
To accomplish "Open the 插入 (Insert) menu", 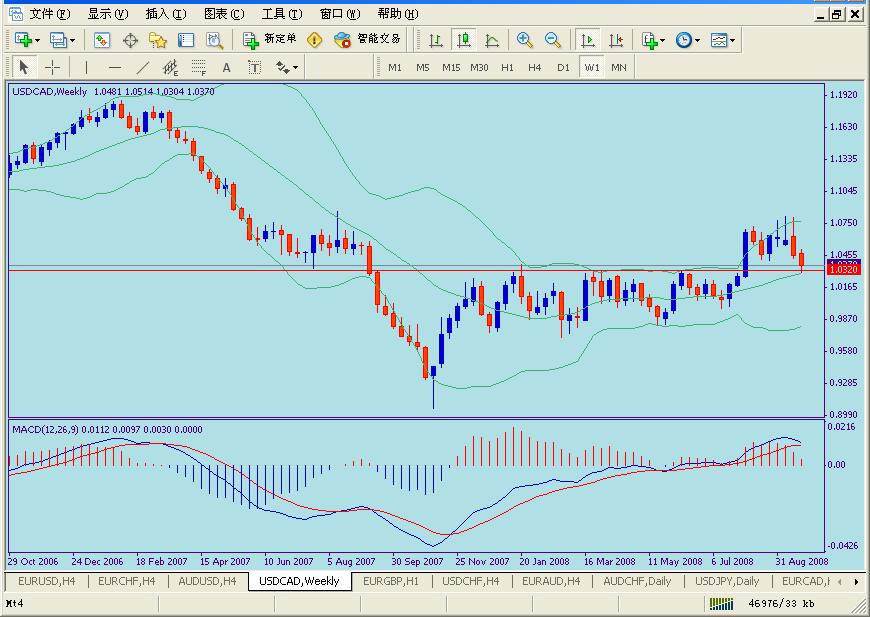I will (165, 14).
